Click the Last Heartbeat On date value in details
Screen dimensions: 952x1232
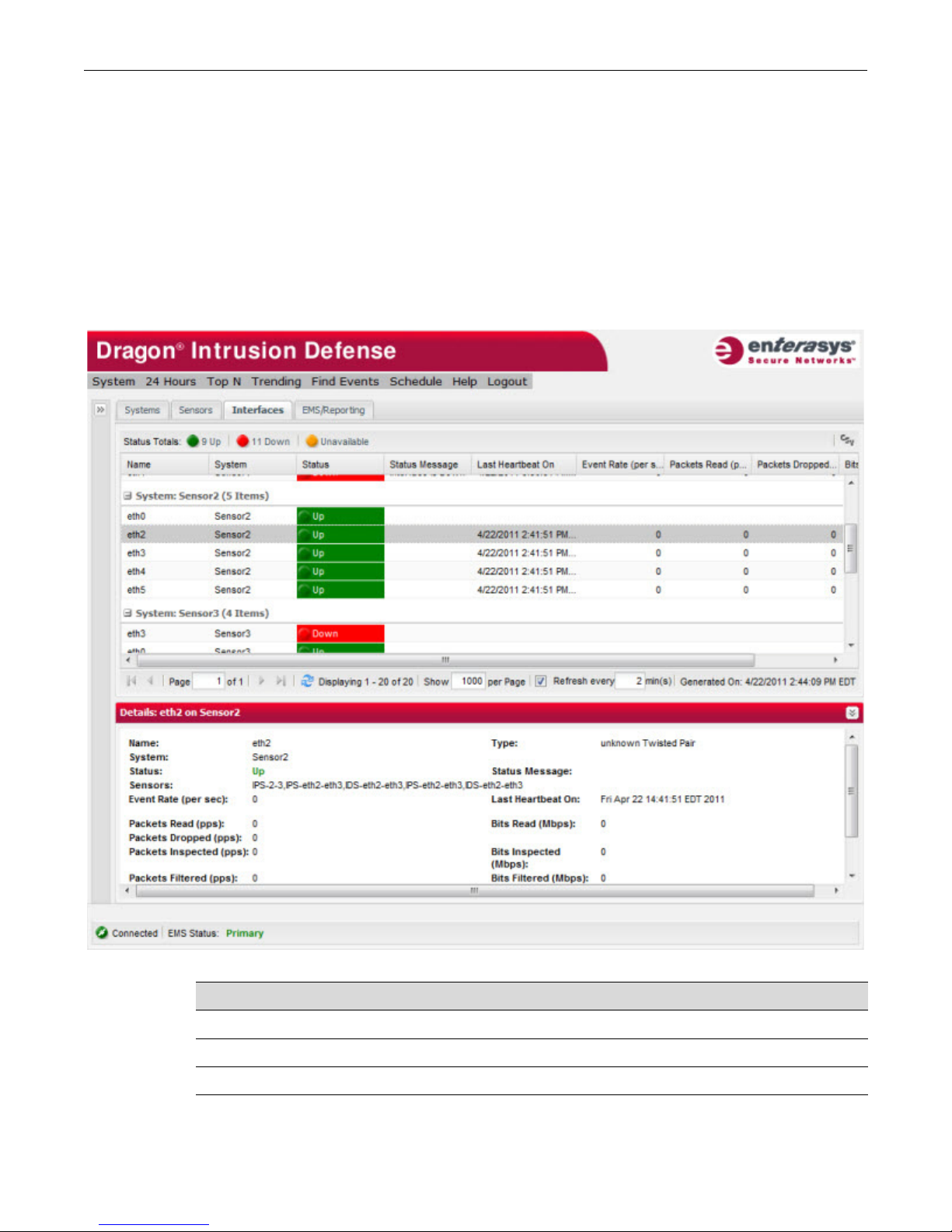tap(662, 799)
